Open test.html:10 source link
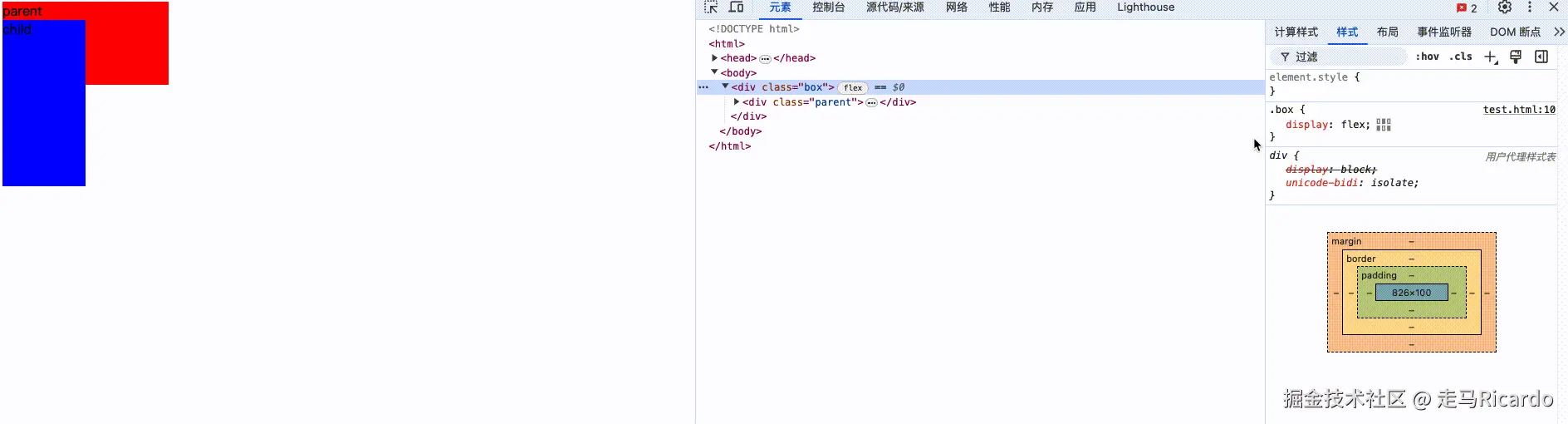This screenshot has height=424, width=1568. pos(1519,110)
